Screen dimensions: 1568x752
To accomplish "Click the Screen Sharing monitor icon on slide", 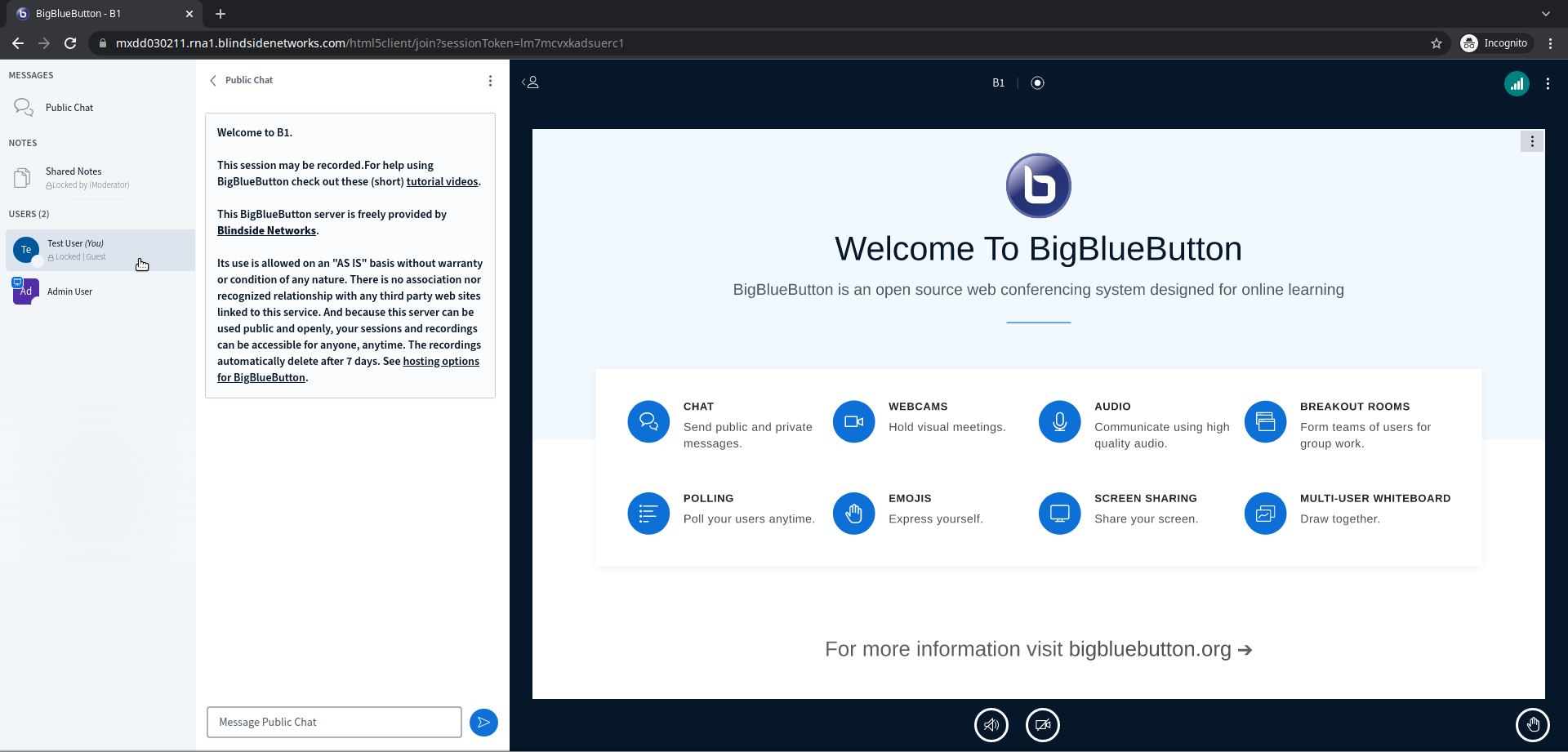I will click(1059, 514).
